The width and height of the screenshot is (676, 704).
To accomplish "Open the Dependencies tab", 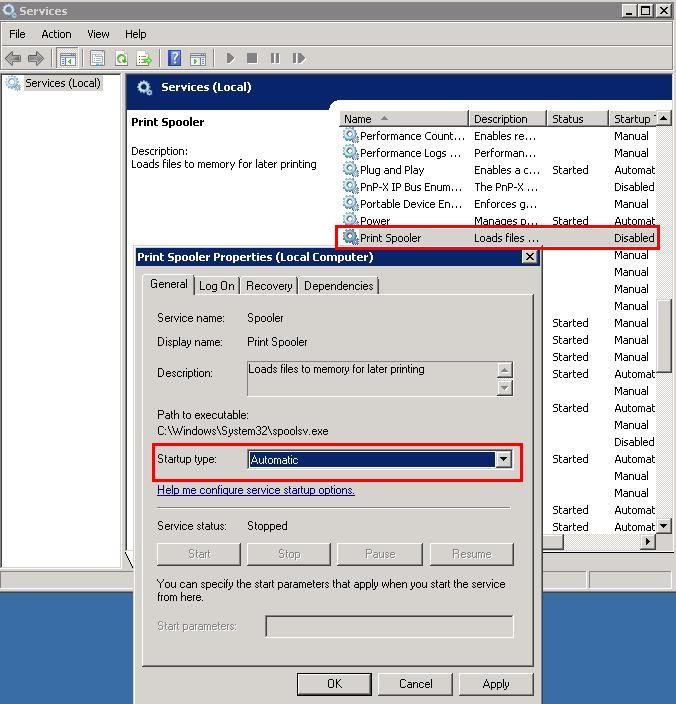I will 338,286.
